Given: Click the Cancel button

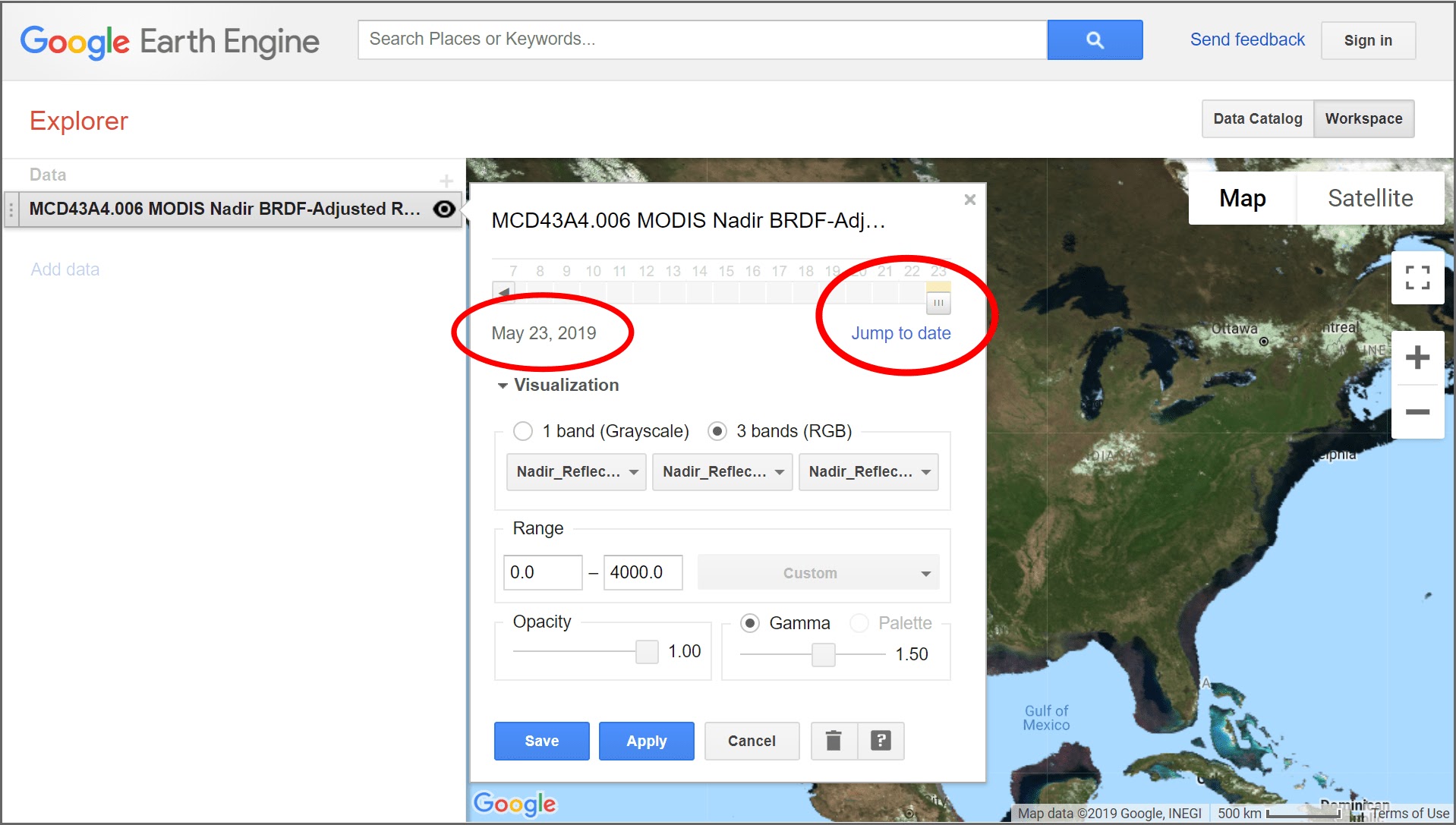Looking at the screenshot, I should click(752, 741).
